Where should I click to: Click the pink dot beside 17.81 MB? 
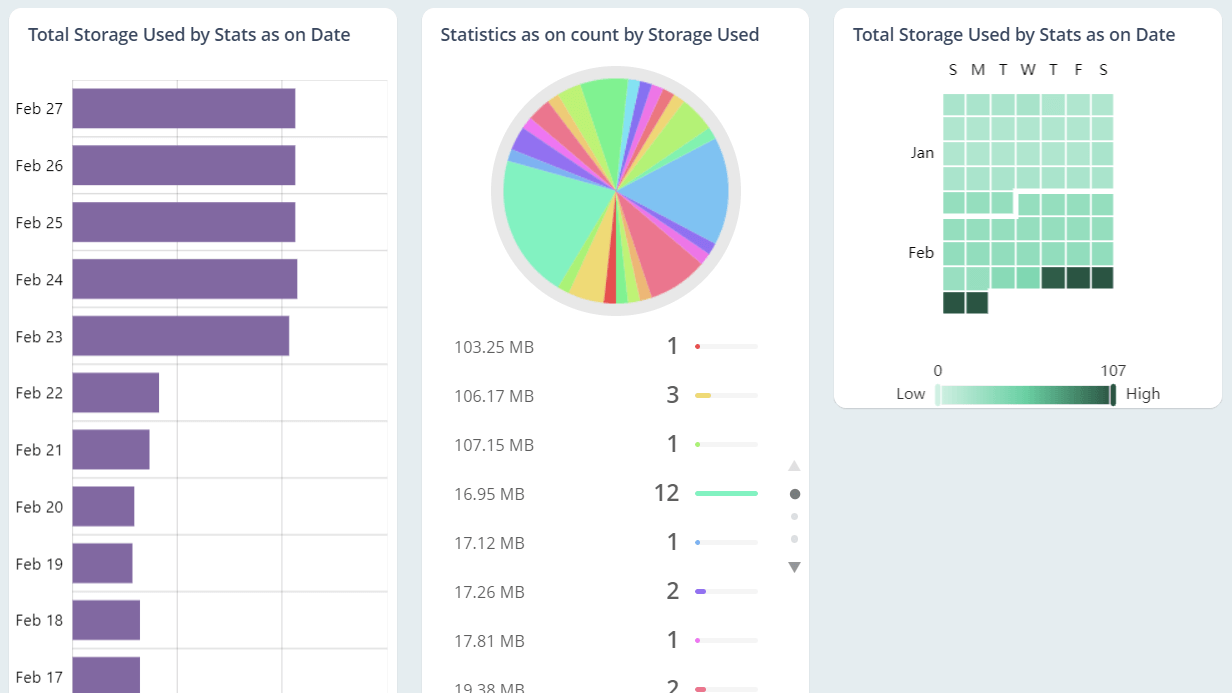click(x=697, y=640)
